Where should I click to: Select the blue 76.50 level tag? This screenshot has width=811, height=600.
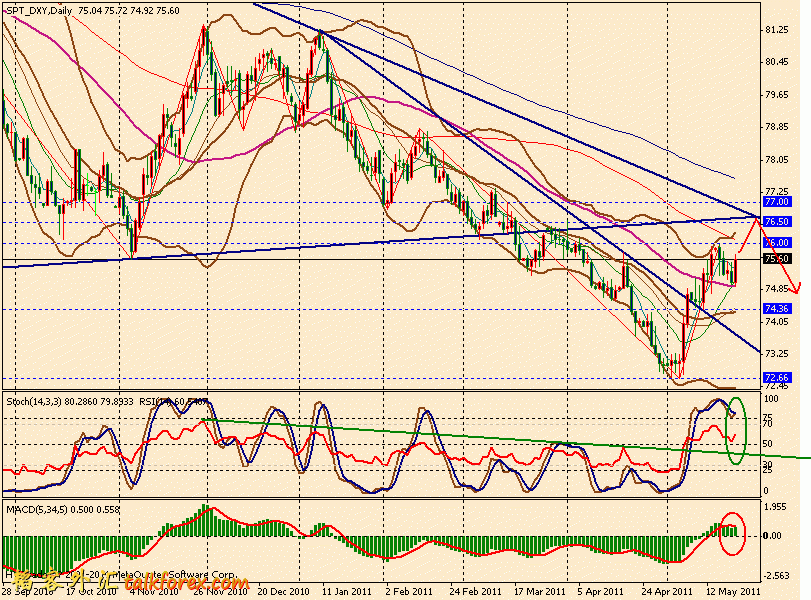pos(776,221)
